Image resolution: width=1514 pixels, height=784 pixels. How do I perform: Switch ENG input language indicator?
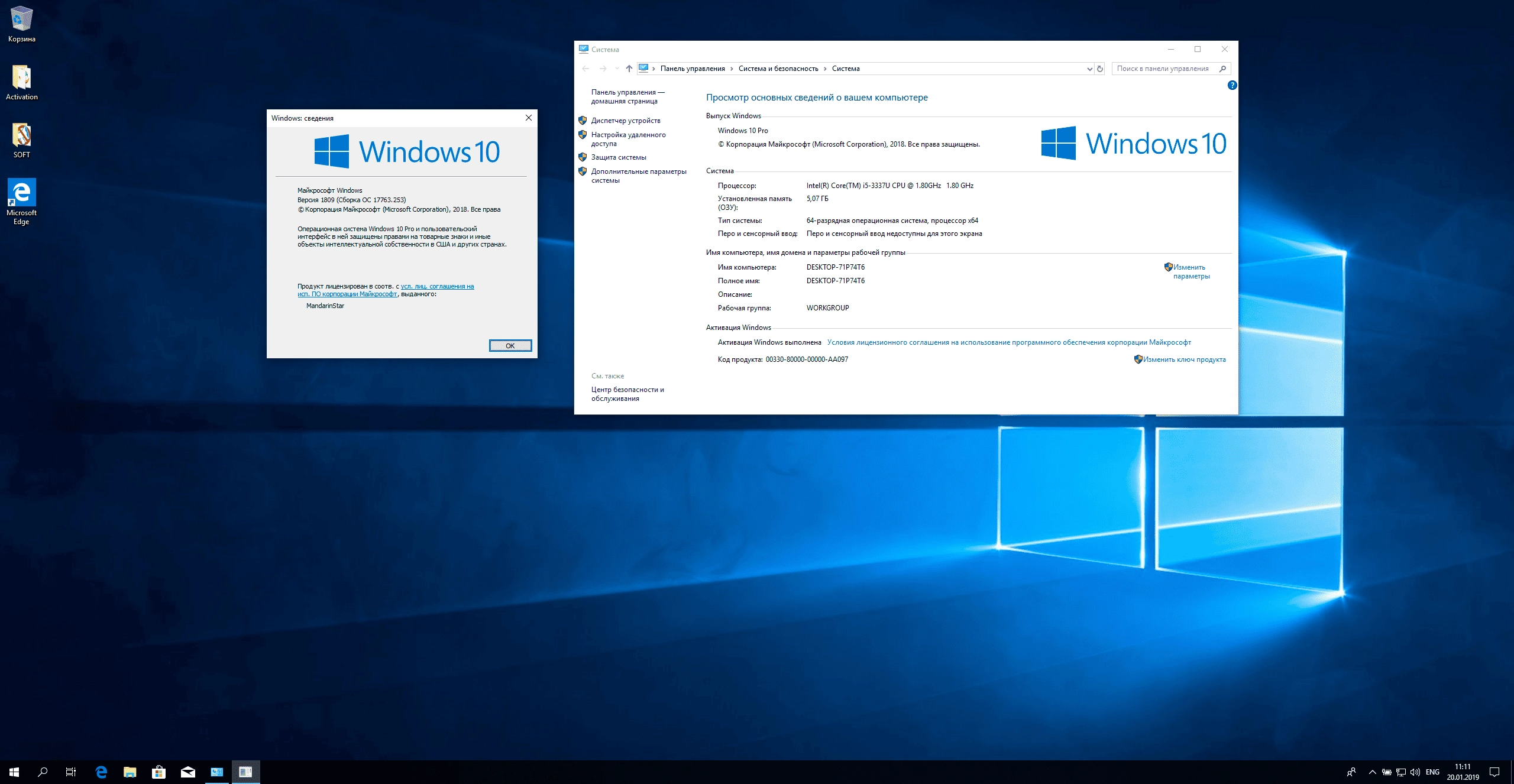point(1432,772)
